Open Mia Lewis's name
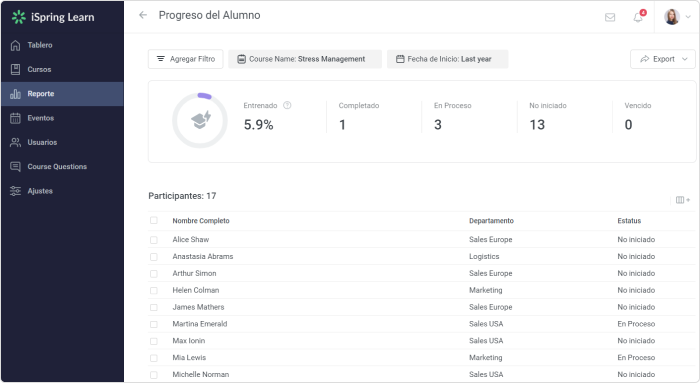700x383 pixels. [x=189, y=358]
